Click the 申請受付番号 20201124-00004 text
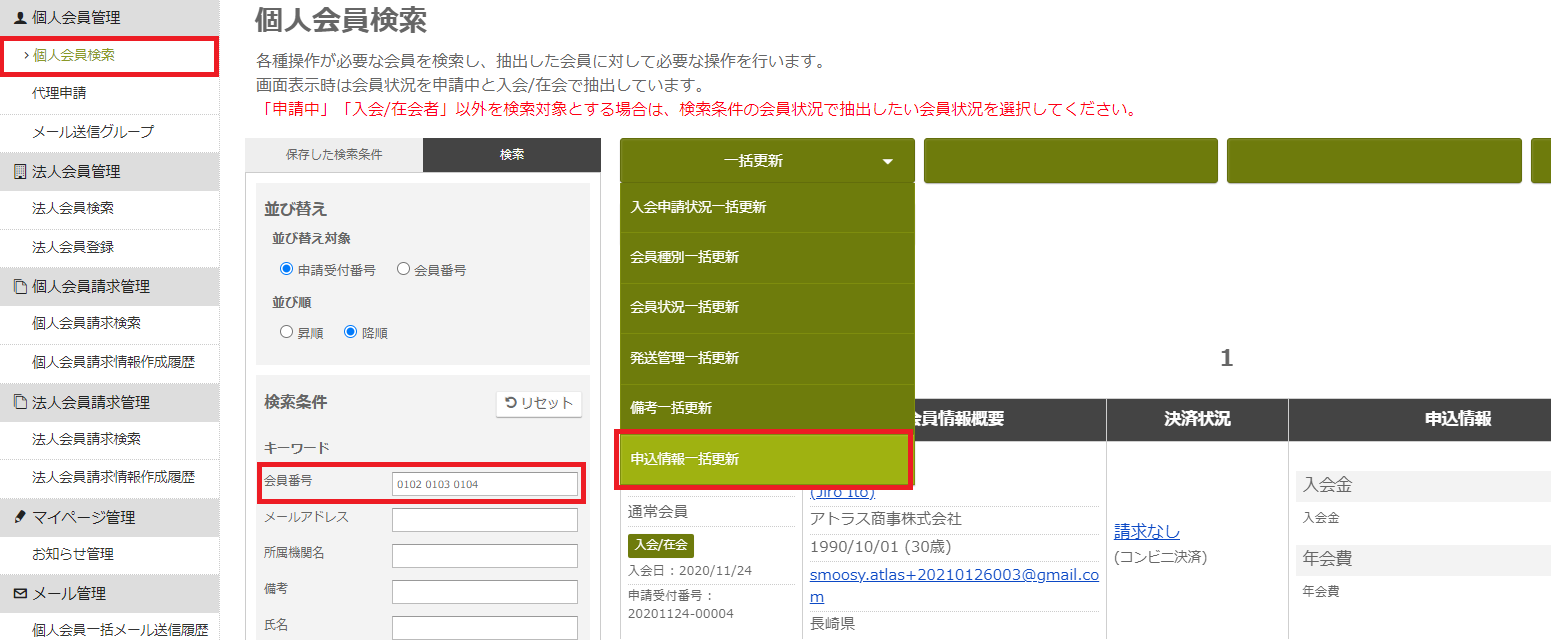This screenshot has width=1552, height=641. point(681,604)
